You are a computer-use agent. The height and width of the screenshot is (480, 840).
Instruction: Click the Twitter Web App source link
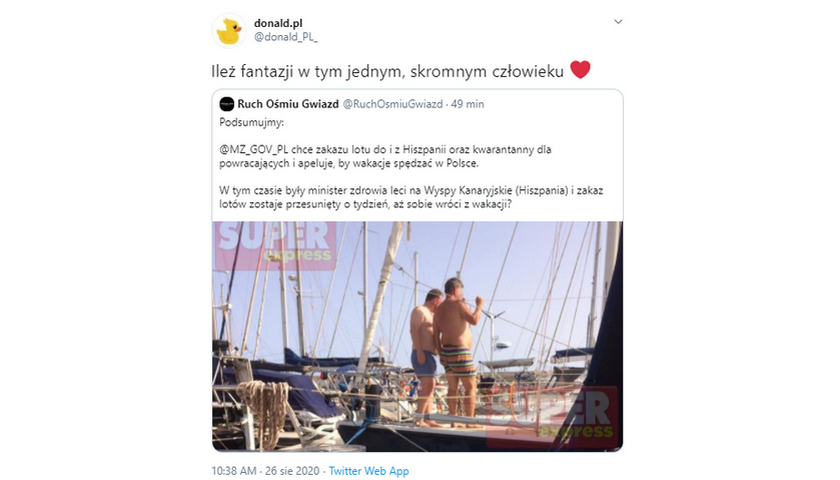coord(369,471)
